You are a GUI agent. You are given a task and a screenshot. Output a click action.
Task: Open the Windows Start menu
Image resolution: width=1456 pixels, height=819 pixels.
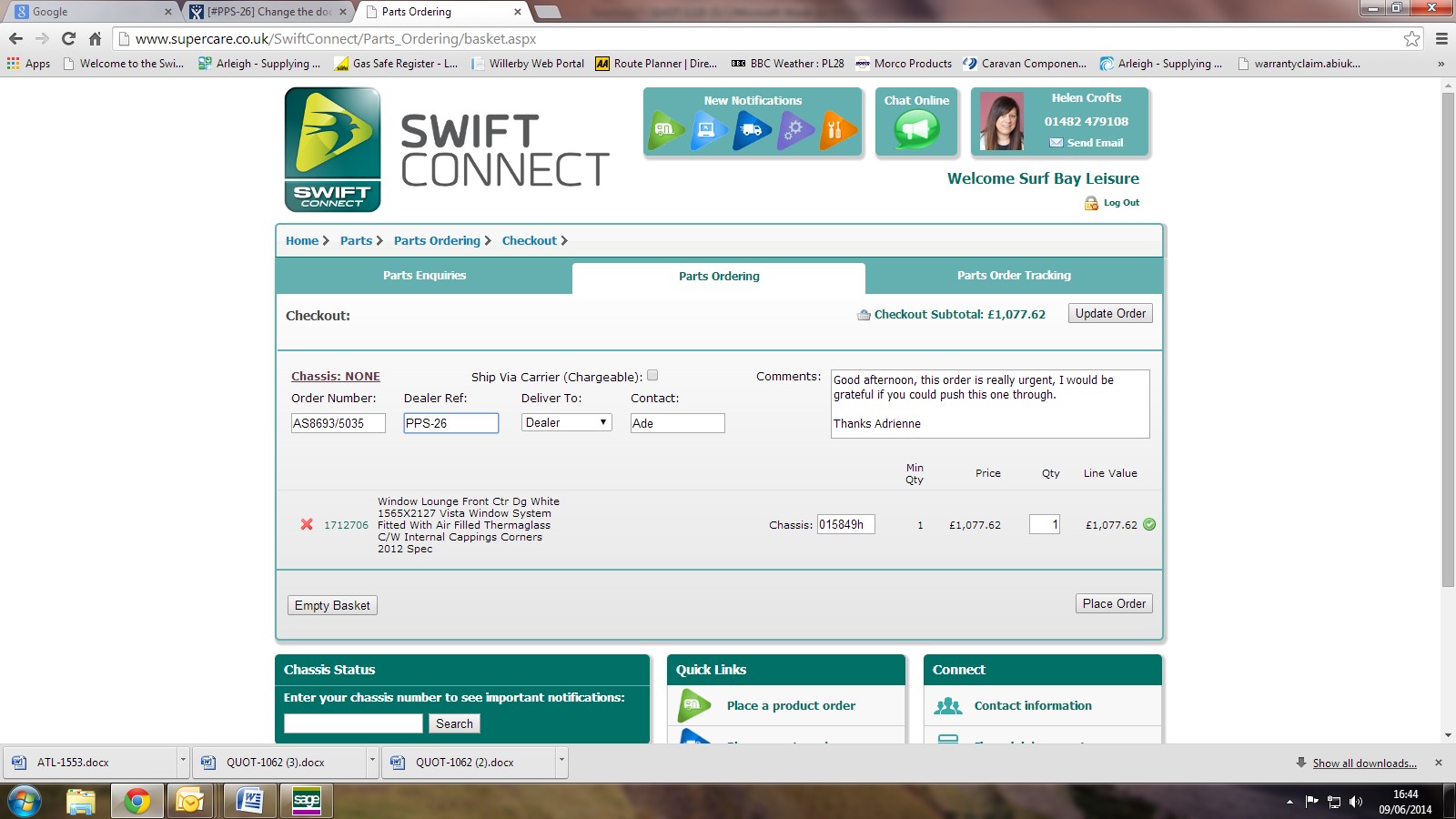pos(25,802)
